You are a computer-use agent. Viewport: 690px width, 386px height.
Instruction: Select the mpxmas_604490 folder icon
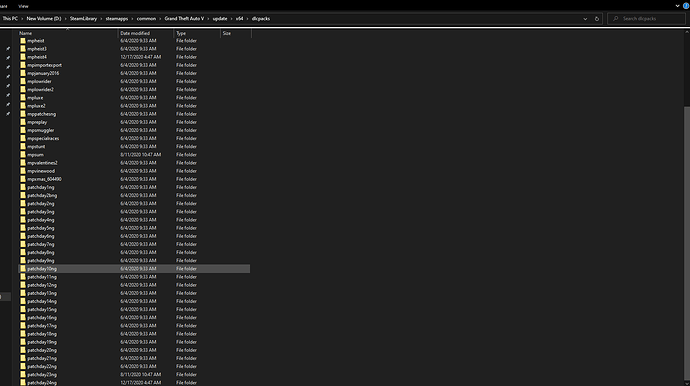point(23,179)
